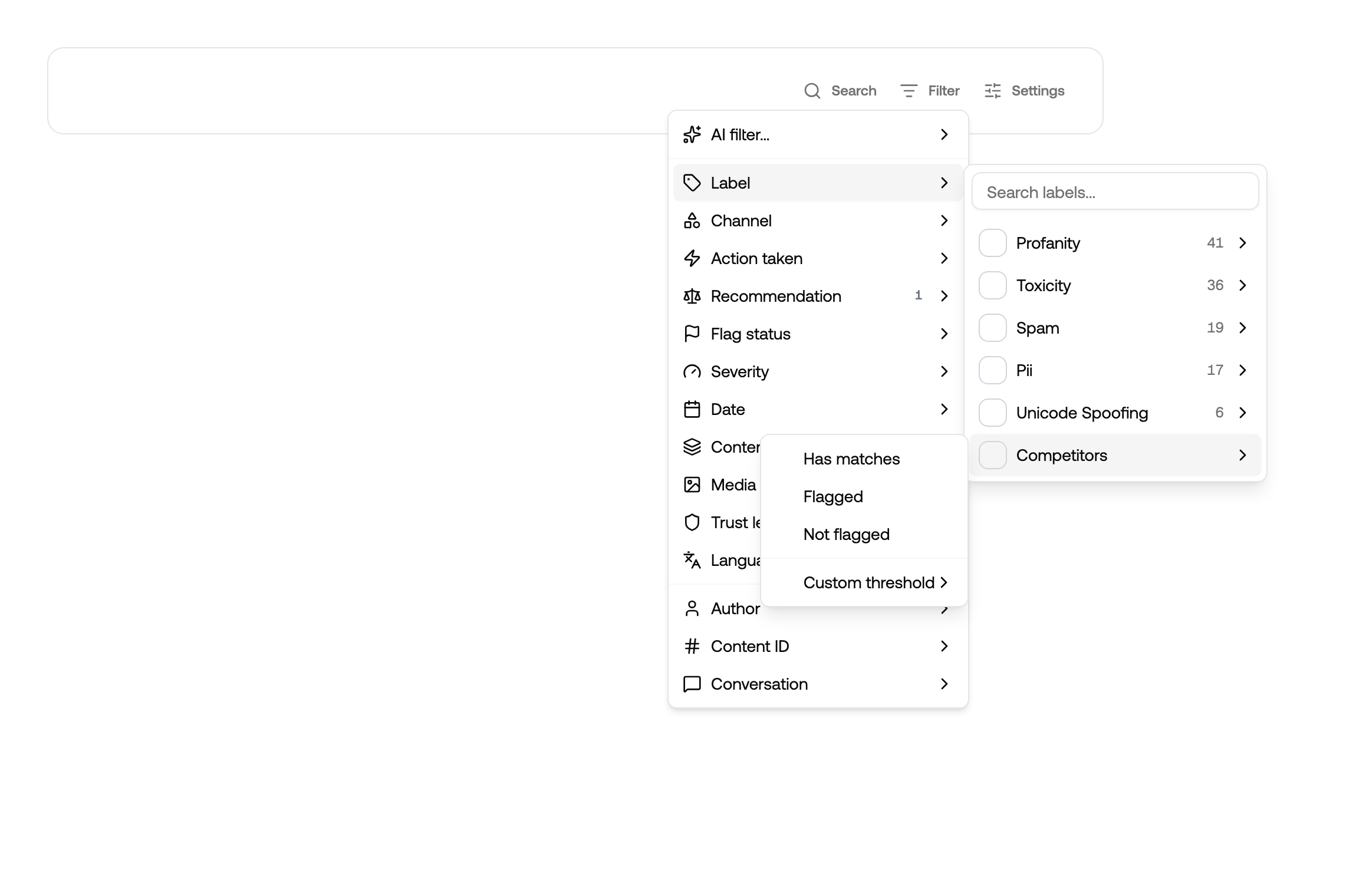The width and height of the screenshot is (1356, 896).
Task: Click the Profanity count 41
Action: pyautogui.click(x=1215, y=243)
